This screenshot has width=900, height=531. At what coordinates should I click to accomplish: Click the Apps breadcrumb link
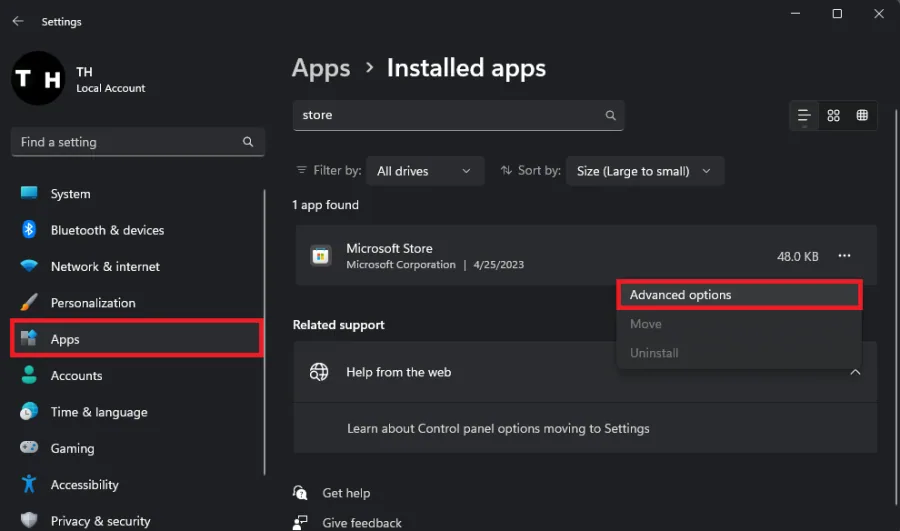point(321,68)
